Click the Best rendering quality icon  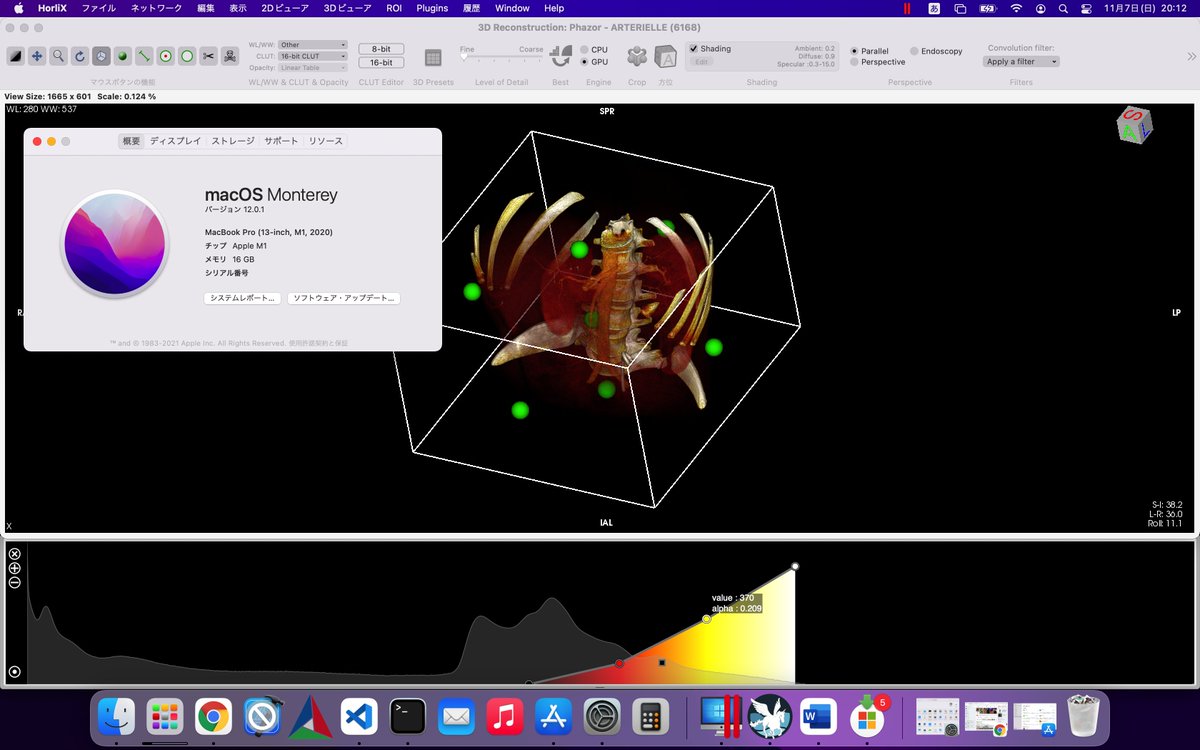(x=561, y=57)
